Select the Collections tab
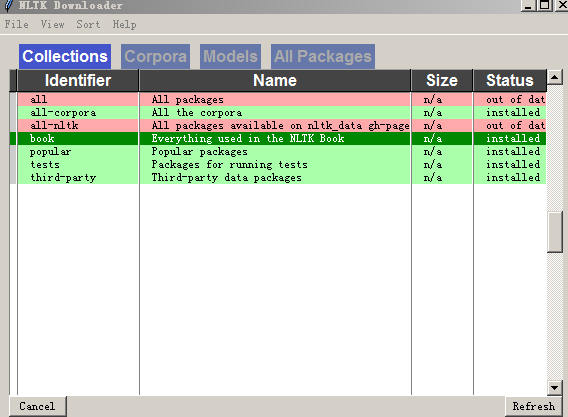 [65, 57]
